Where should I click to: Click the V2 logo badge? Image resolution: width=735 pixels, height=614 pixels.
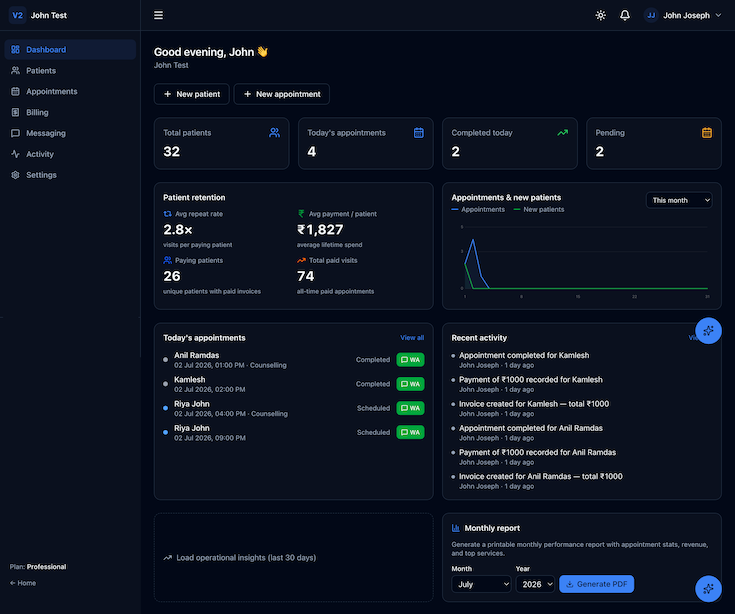(17, 15)
